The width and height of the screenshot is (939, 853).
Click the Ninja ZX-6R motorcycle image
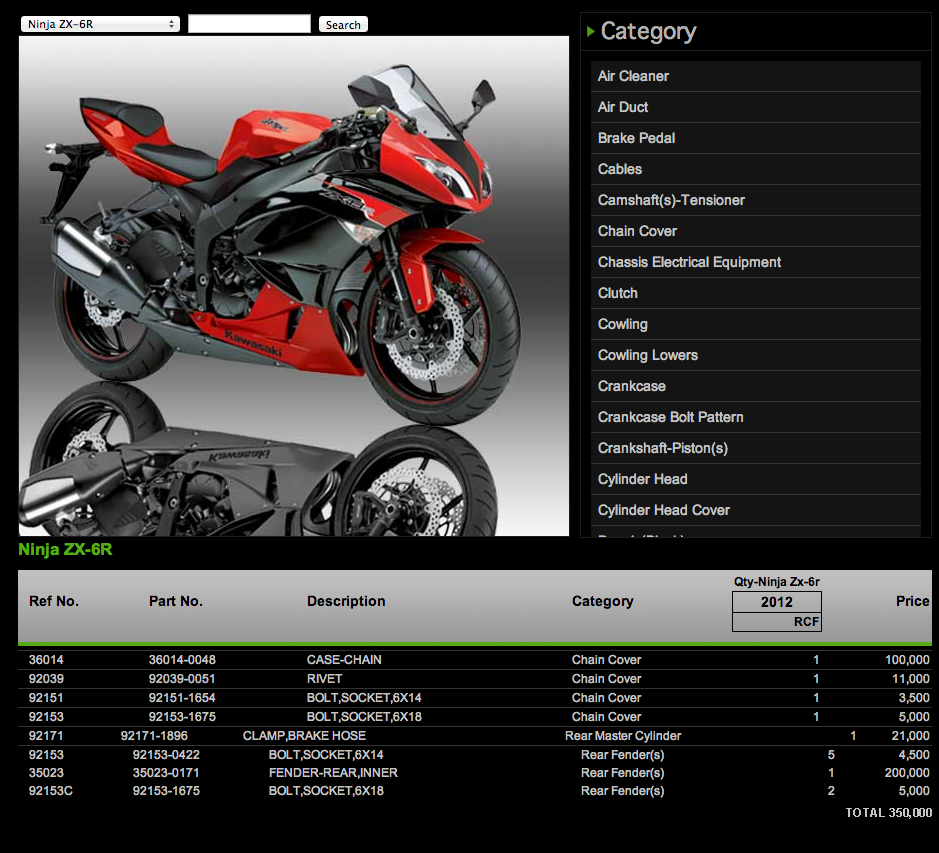pos(293,286)
